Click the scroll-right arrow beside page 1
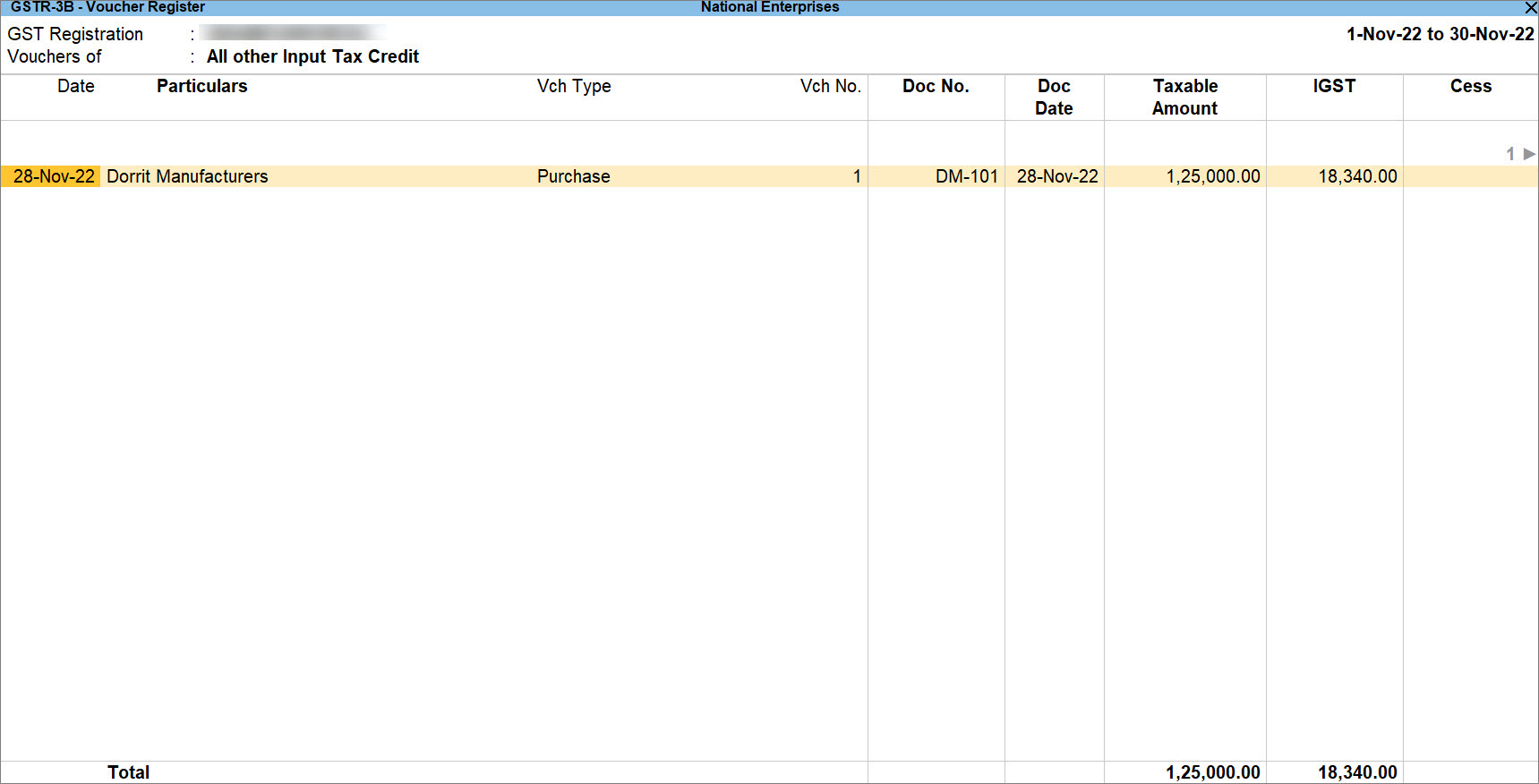 pyautogui.click(x=1529, y=154)
